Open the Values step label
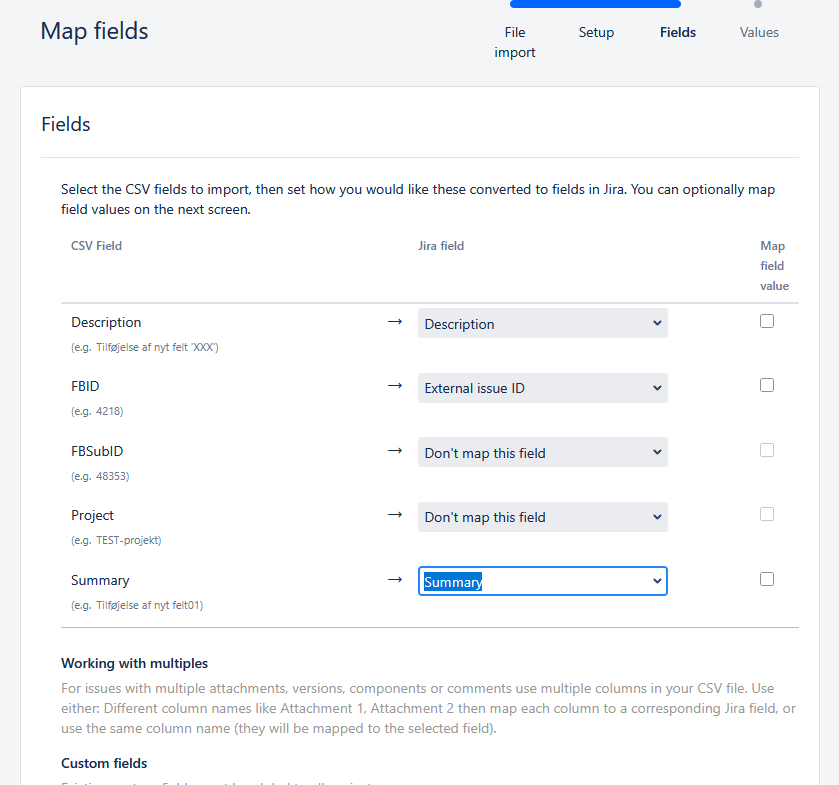 pos(759,32)
